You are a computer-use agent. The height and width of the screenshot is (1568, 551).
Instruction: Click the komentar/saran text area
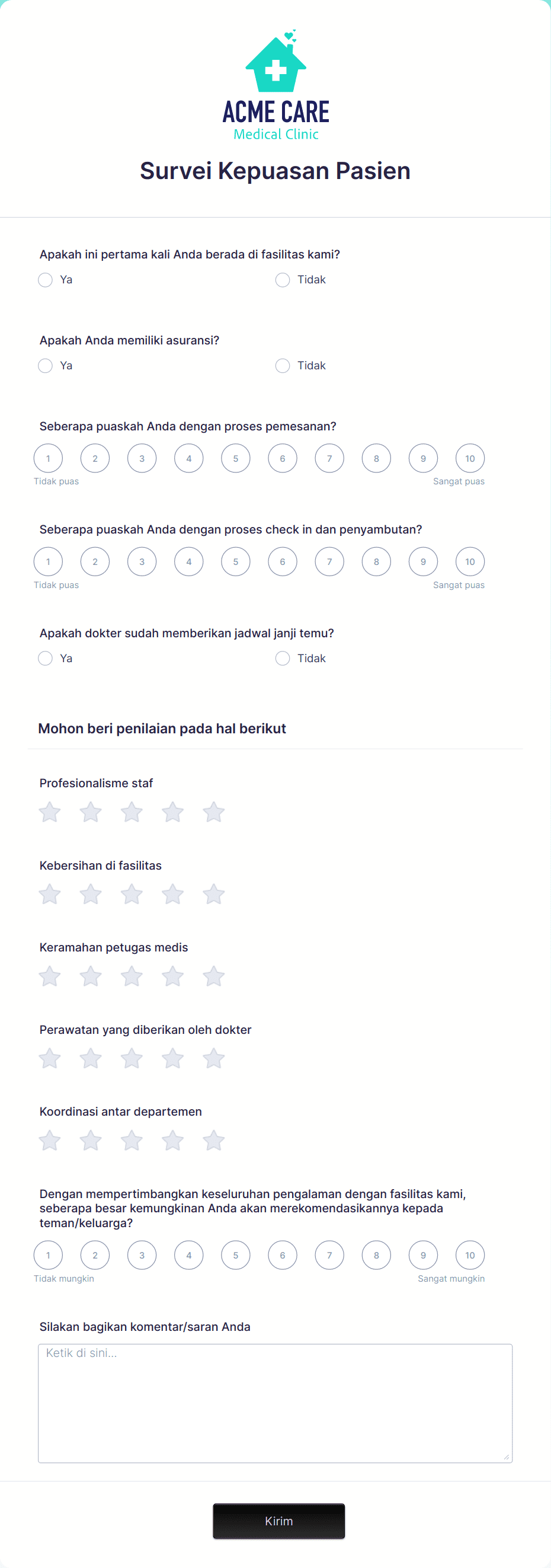point(275,1403)
